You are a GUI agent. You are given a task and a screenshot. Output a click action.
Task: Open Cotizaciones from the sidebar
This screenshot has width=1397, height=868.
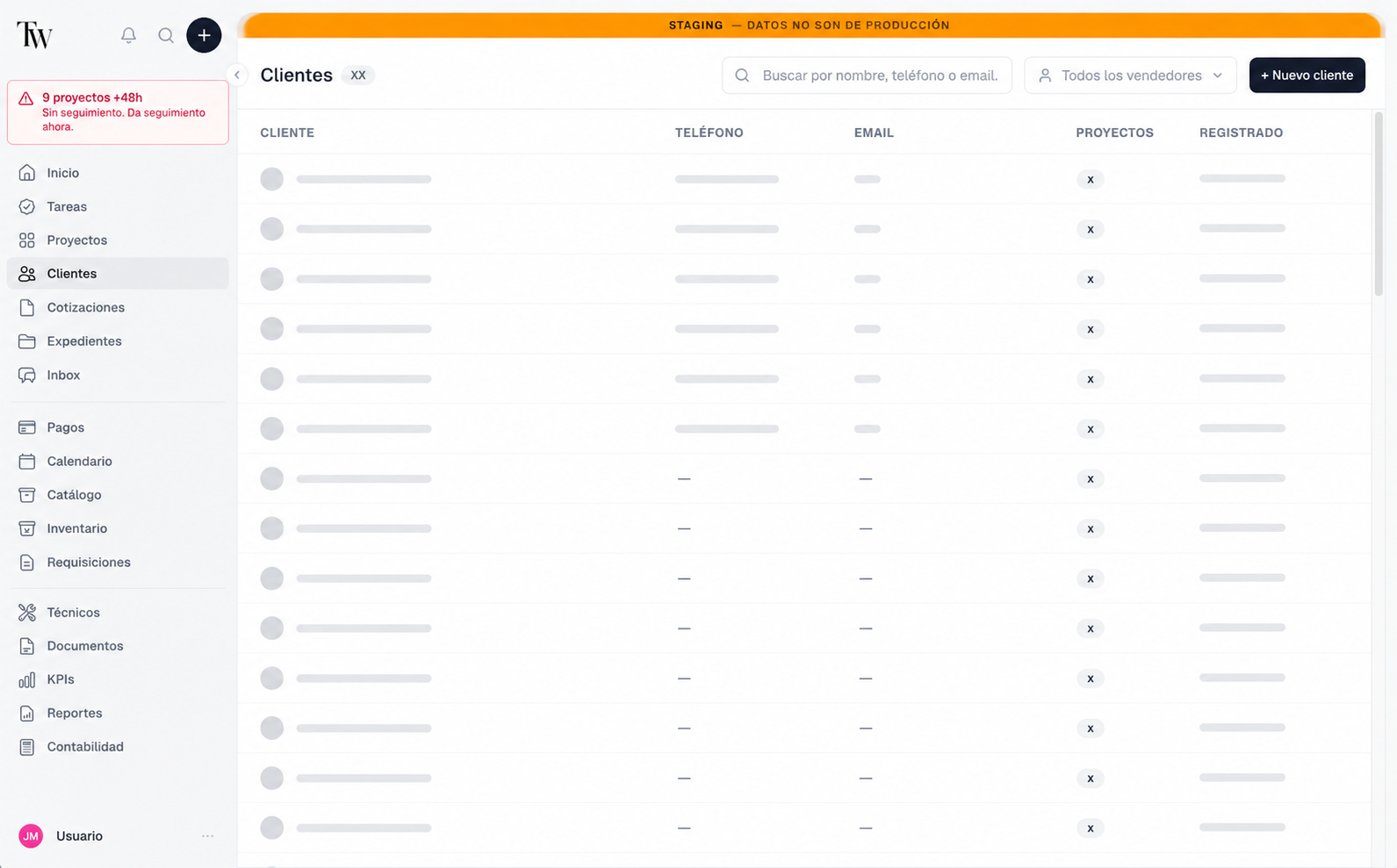[x=118, y=307]
